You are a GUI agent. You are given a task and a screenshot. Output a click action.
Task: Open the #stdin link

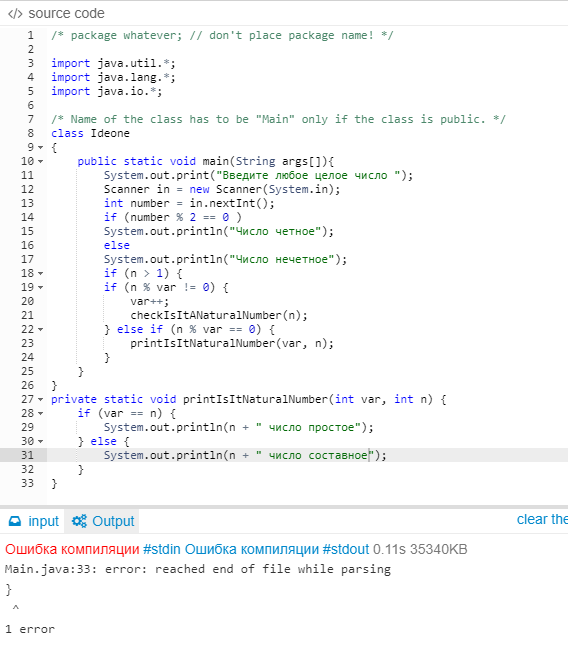162,549
